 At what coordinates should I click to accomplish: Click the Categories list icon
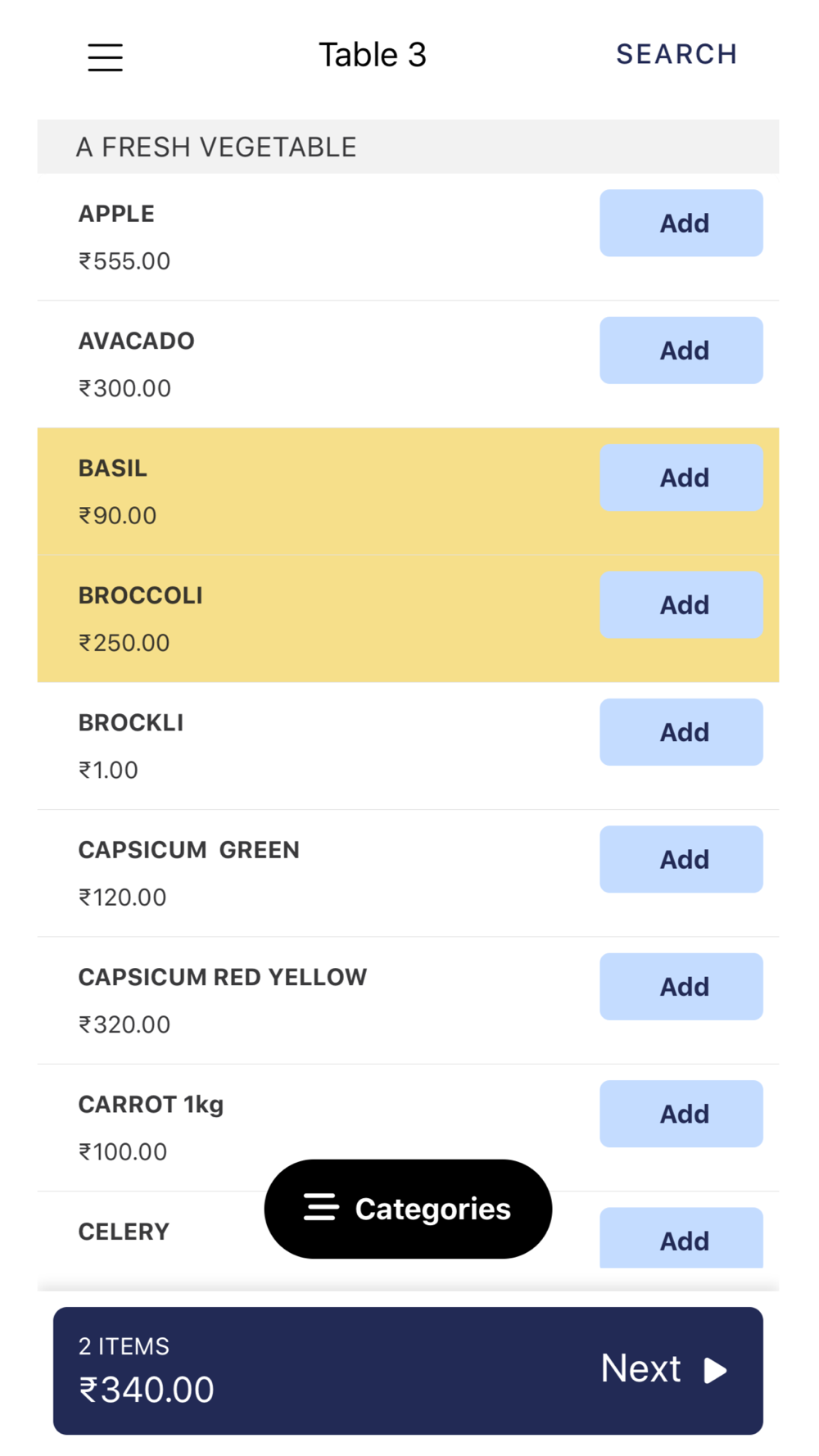(321, 1207)
